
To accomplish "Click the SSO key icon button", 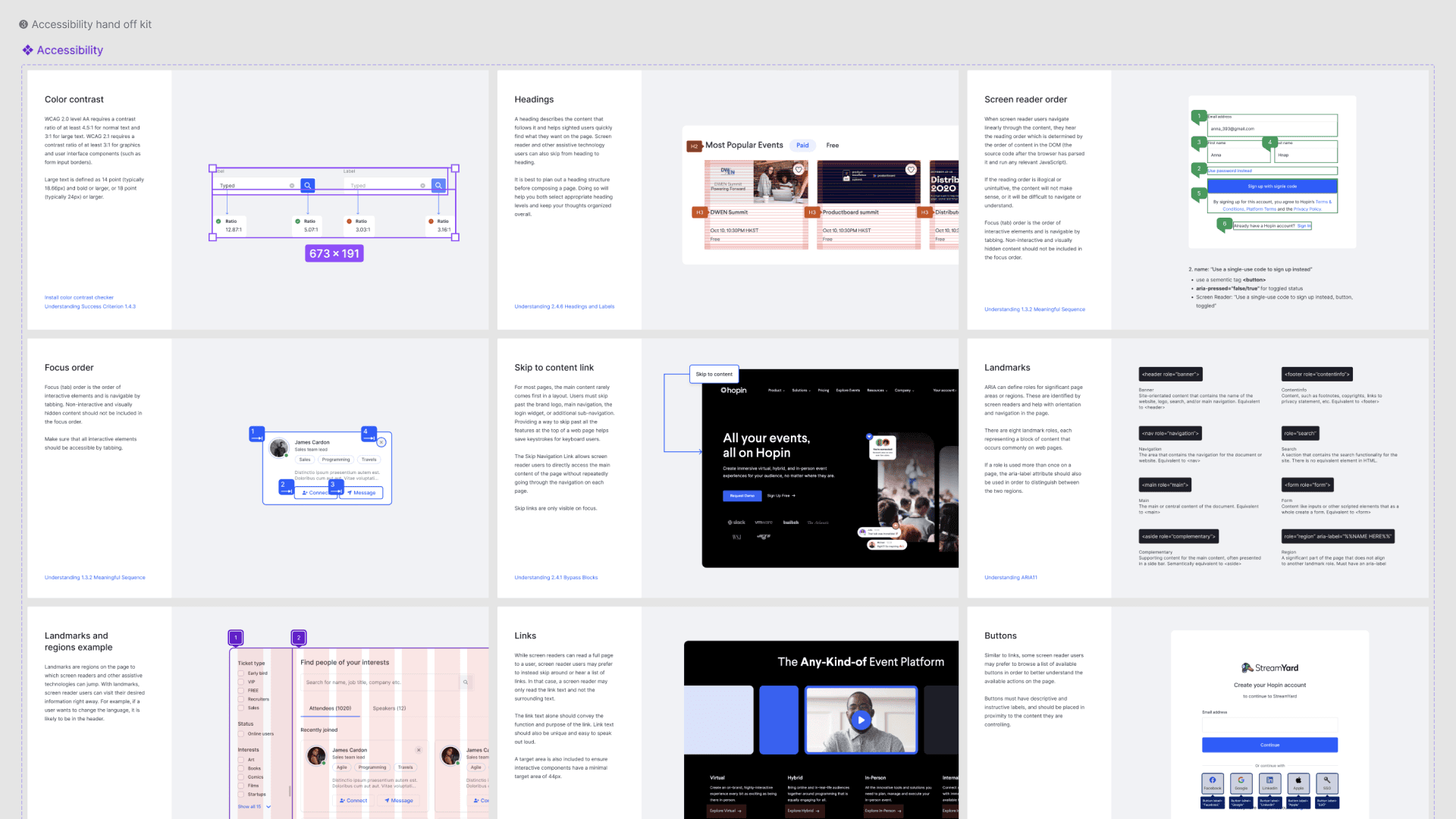I will [x=1327, y=783].
